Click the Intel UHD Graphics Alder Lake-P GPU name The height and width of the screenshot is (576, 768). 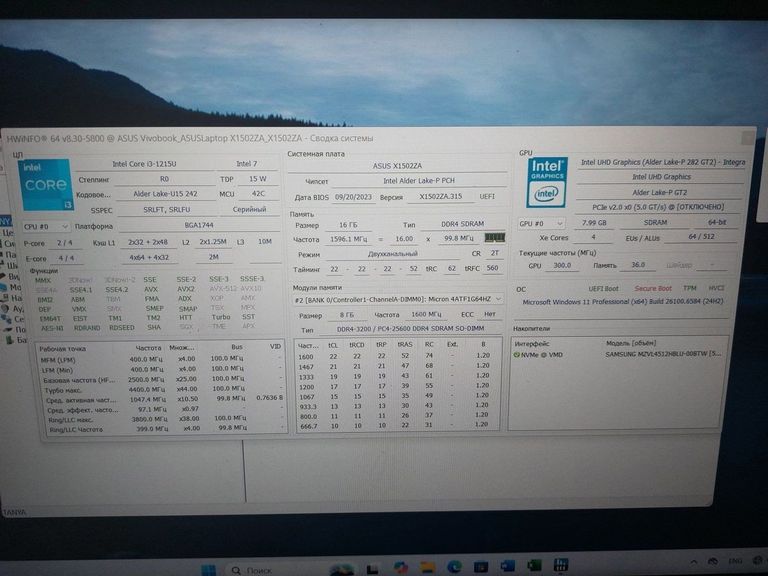(662, 162)
